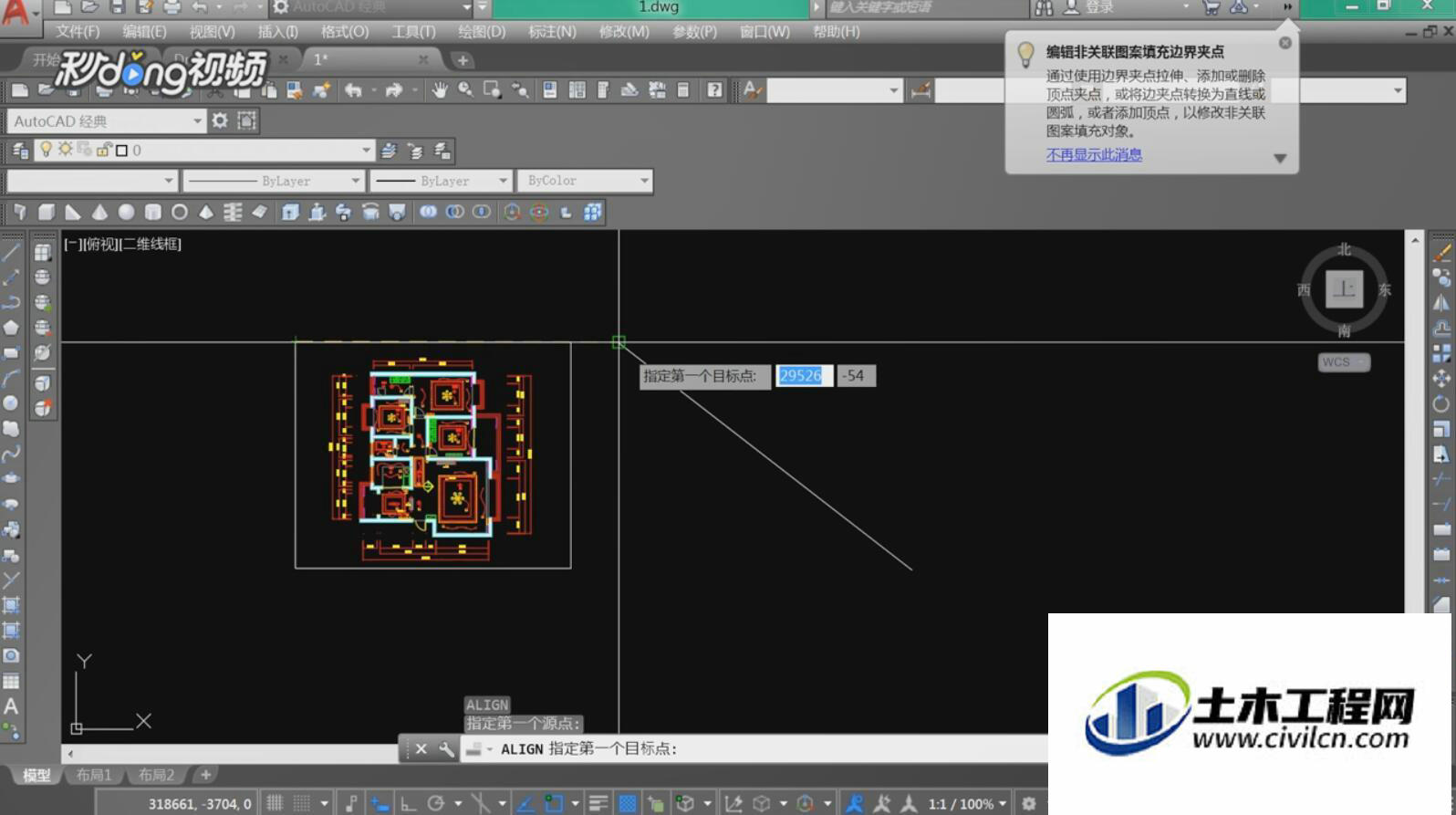Select the Wedge solid tool
This screenshot has height=815, width=1456.
73,212
